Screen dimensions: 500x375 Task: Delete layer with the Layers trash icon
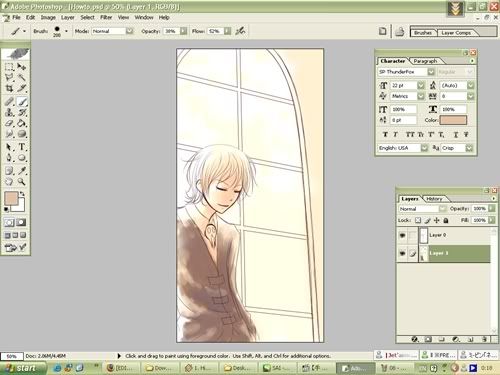pos(484,339)
